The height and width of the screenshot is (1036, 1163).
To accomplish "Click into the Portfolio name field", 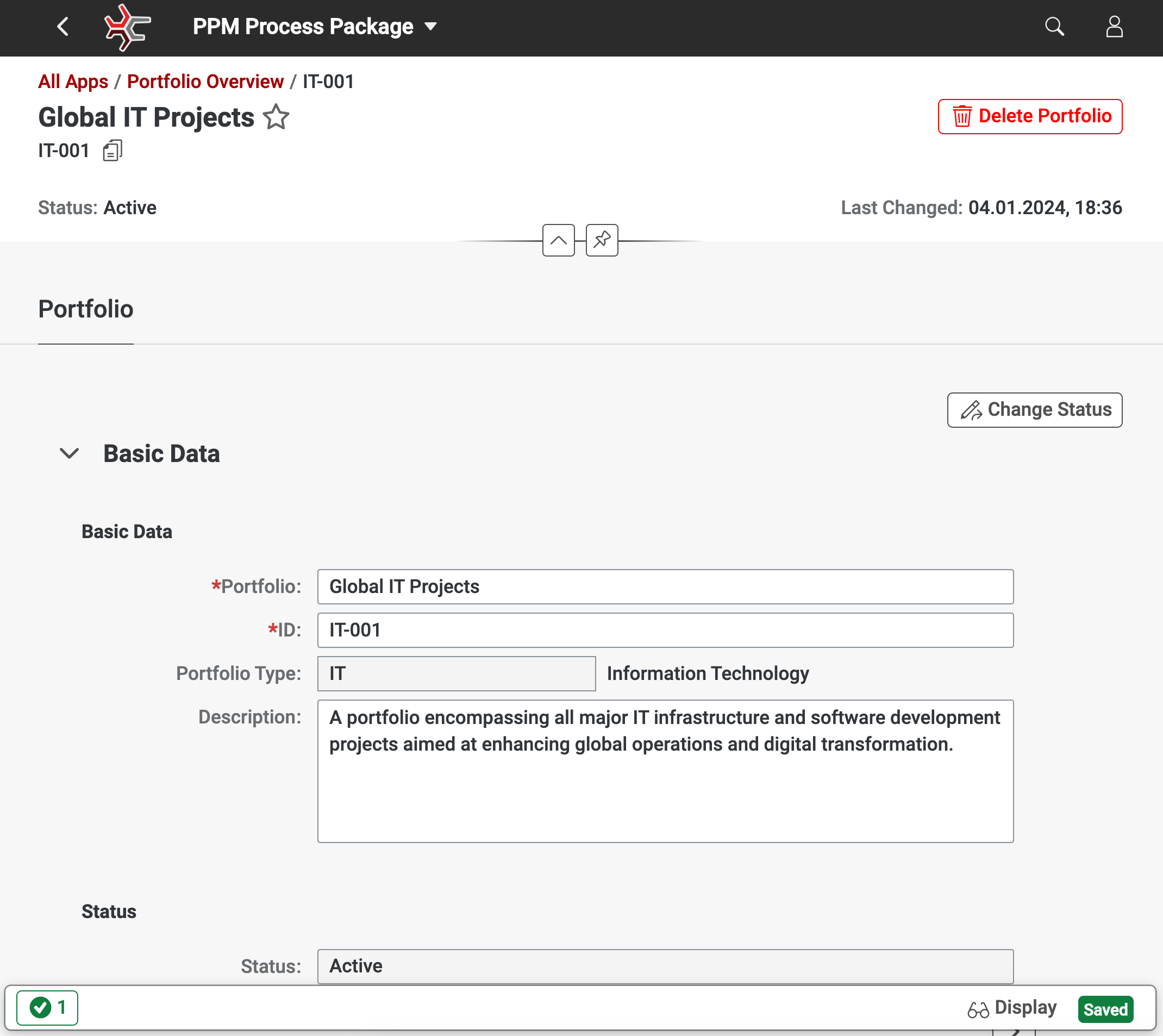I will pyautogui.click(x=665, y=587).
